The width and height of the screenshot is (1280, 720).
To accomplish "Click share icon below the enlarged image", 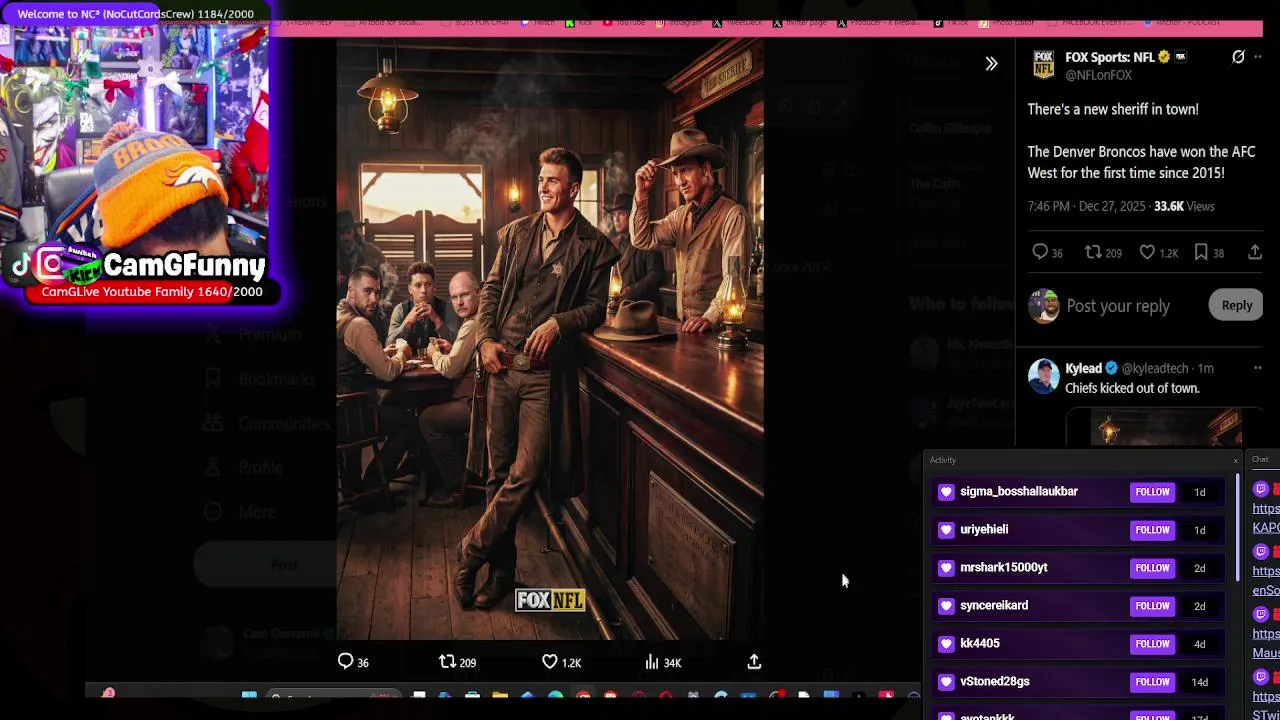I will [754, 661].
